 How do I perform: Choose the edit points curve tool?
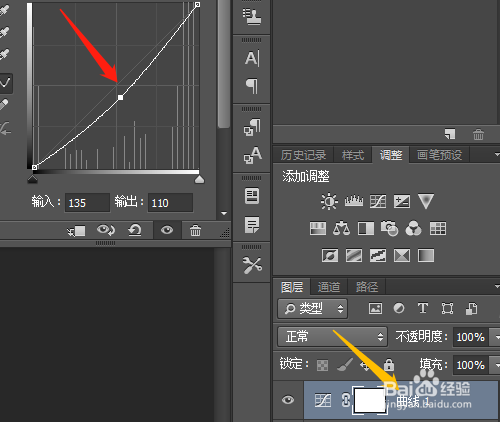[x=5, y=83]
